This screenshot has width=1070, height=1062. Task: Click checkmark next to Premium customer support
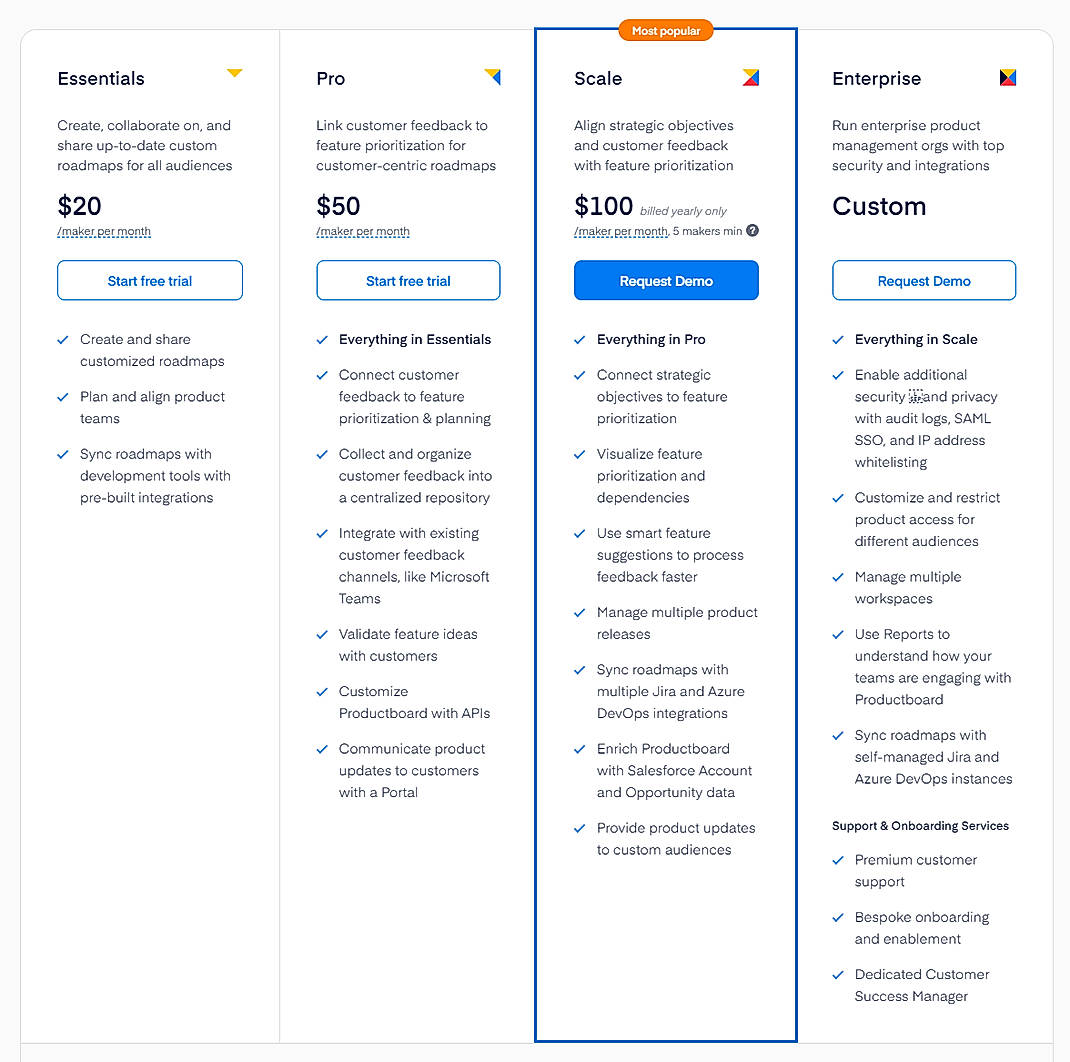(x=838, y=860)
